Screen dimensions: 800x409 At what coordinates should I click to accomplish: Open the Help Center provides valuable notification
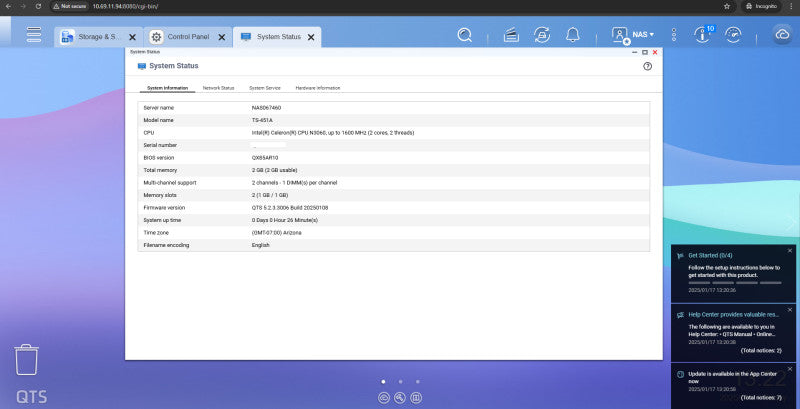point(734,315)
